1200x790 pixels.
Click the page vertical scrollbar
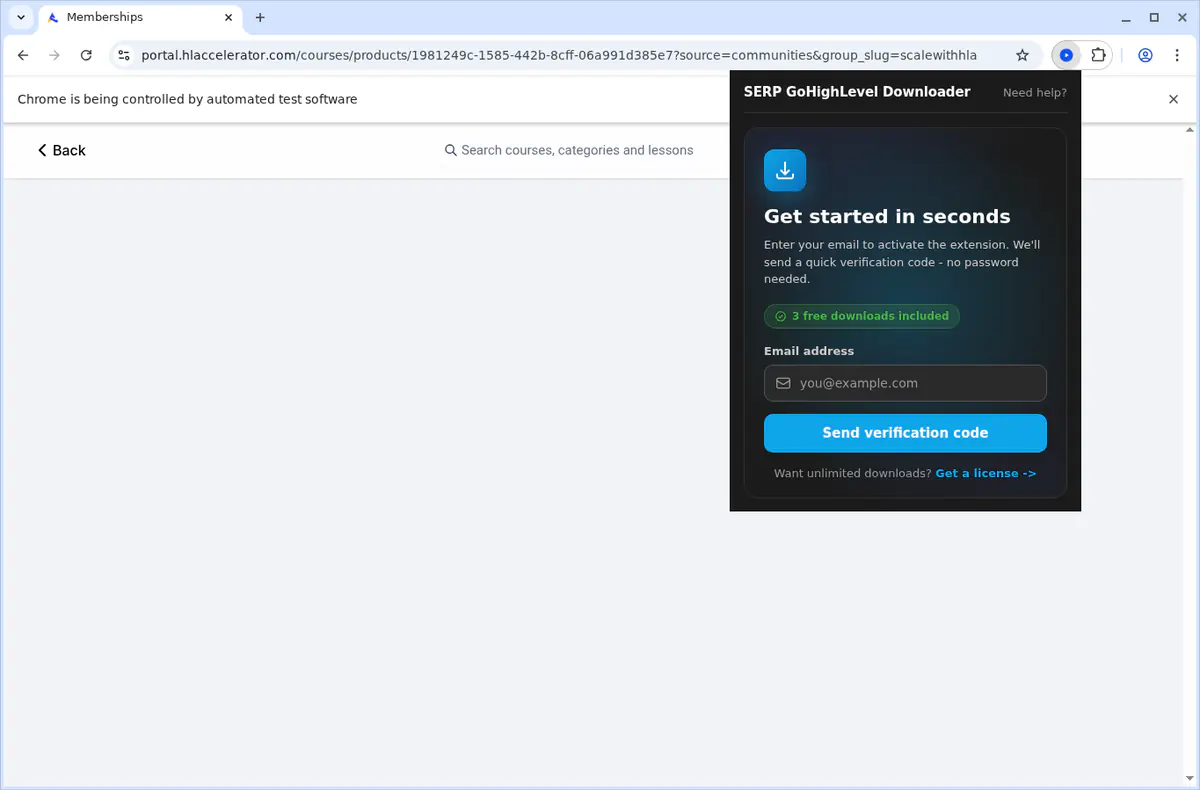(1191, 455)
